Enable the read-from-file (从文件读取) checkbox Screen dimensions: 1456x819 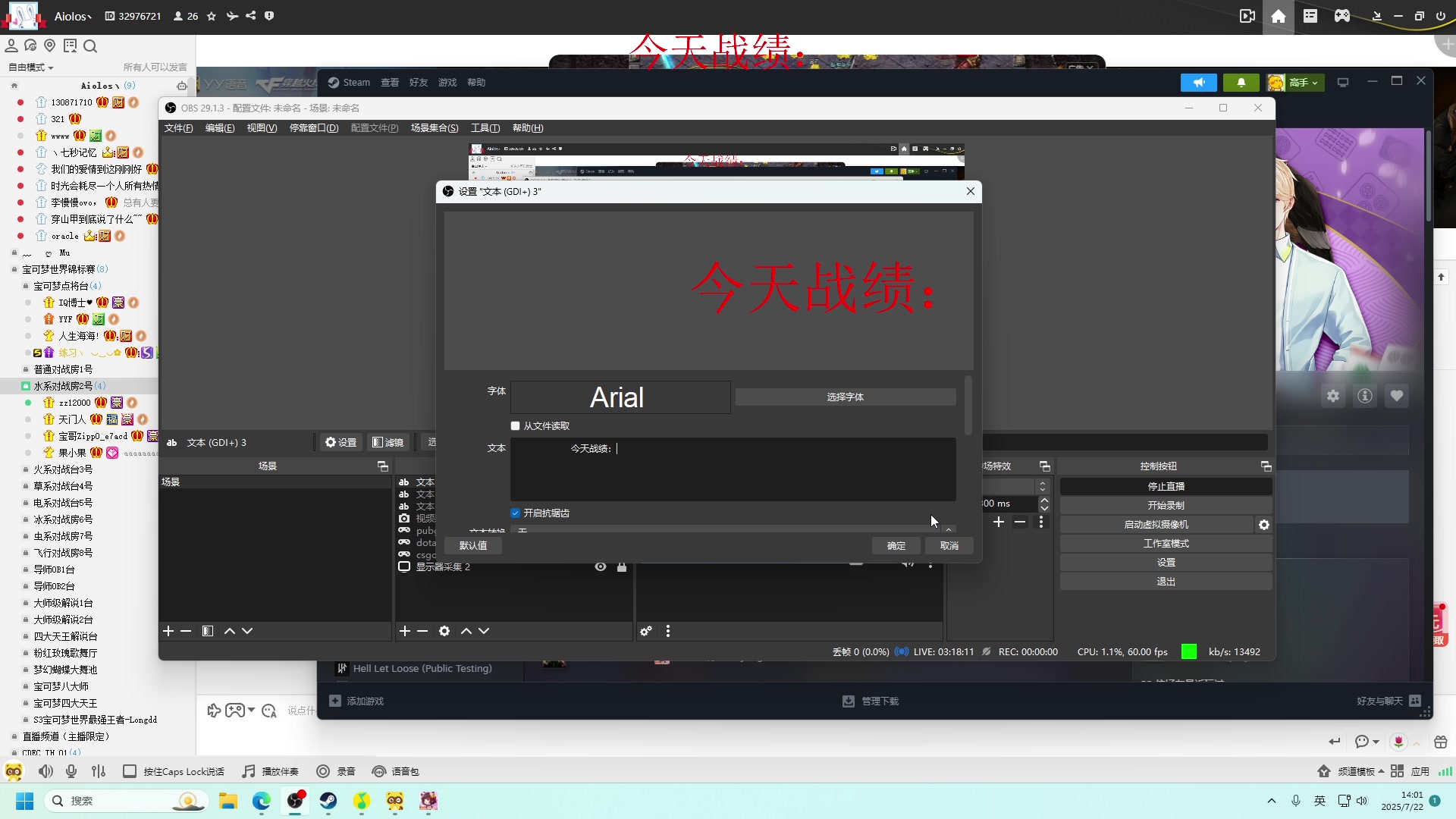pyautogui.click(x=516, y=426)
